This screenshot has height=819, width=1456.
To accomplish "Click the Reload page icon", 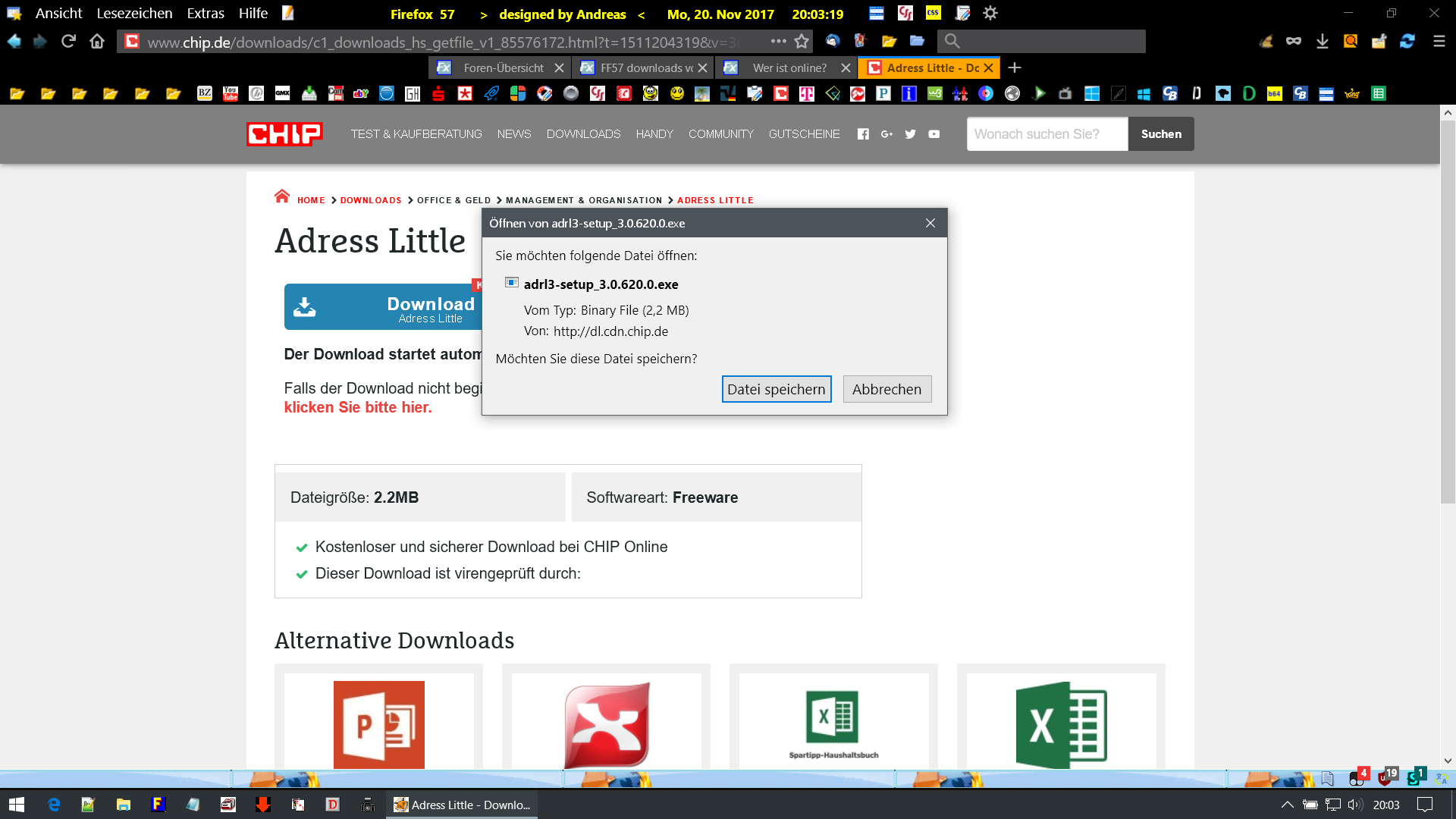I will pos(68,41).
